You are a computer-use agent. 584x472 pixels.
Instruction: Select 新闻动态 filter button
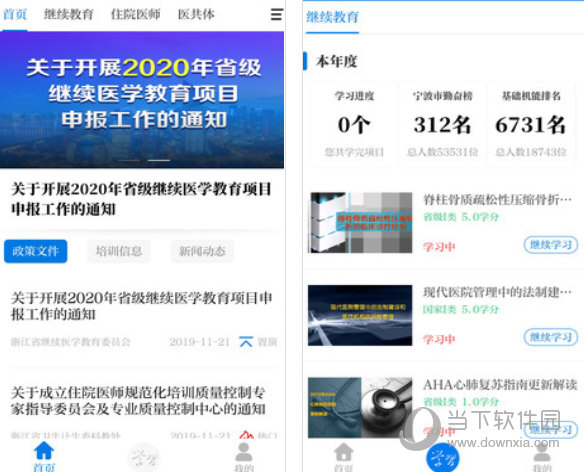point(202,251)
